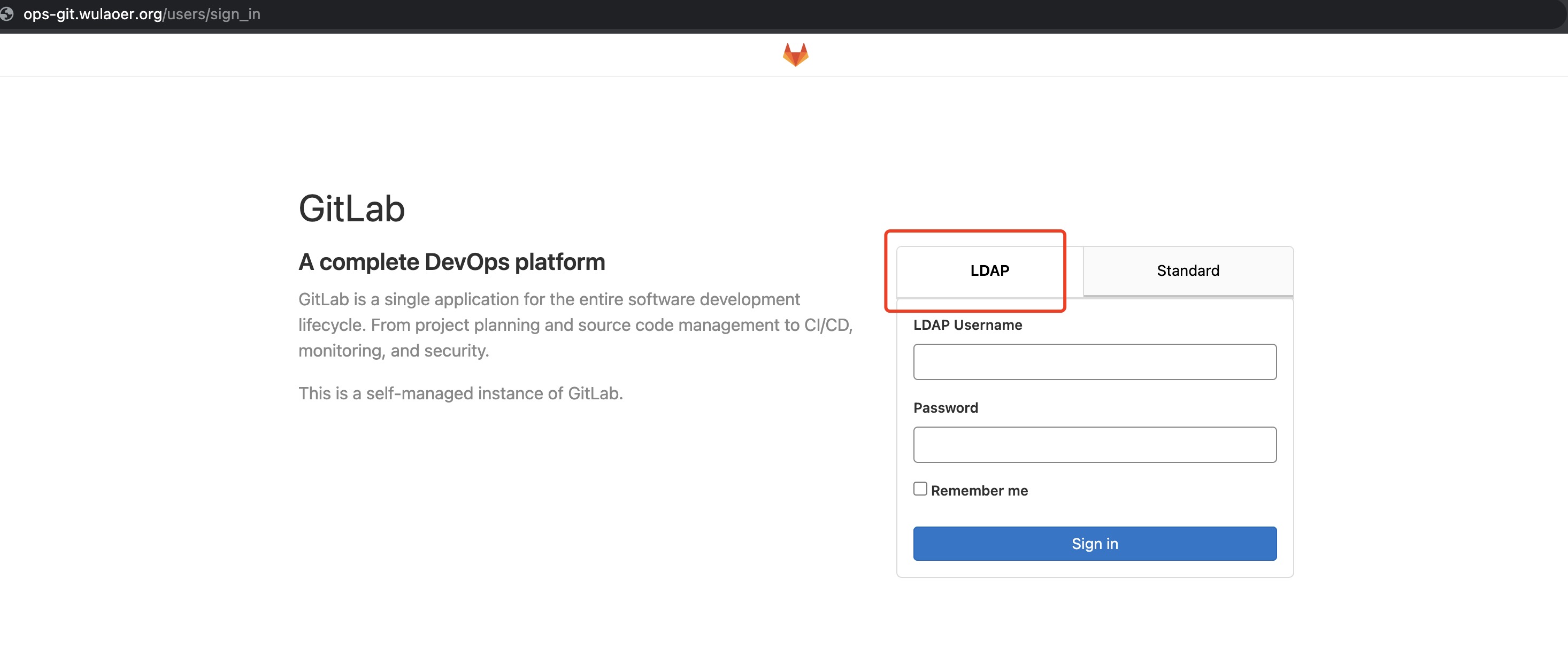Click the Password field label
Viewport: 1568px width, 665px height.
[x=946, y=408]
